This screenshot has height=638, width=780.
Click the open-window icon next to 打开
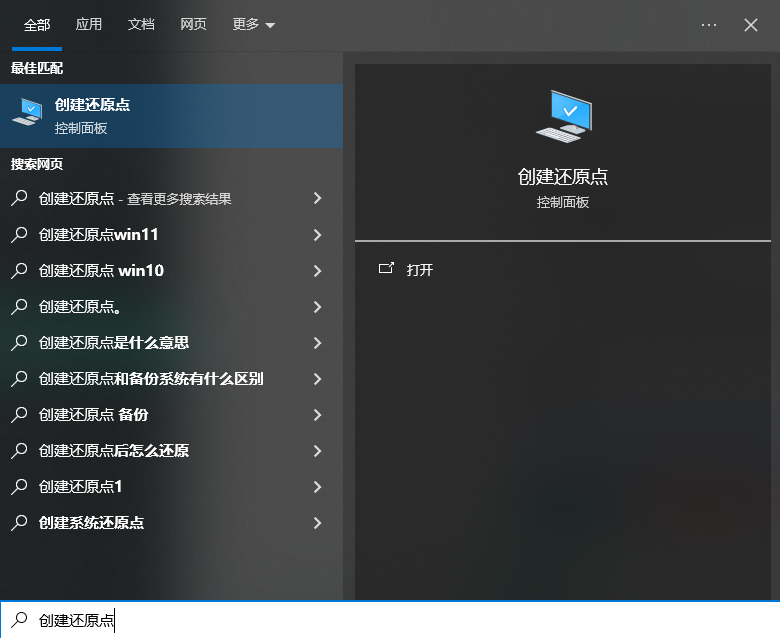click(386, 269)
